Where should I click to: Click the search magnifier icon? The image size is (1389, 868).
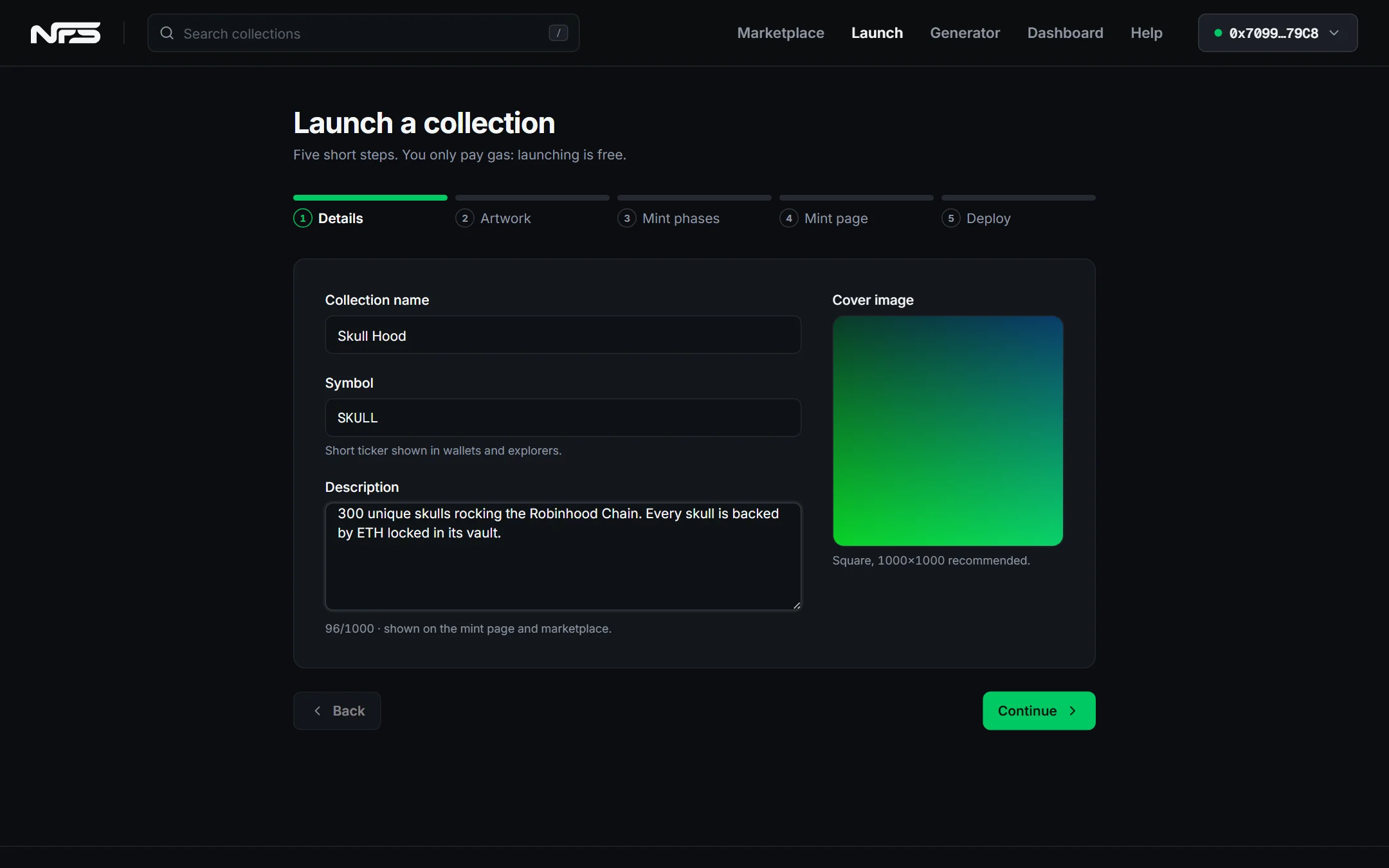tap(167, 33)
